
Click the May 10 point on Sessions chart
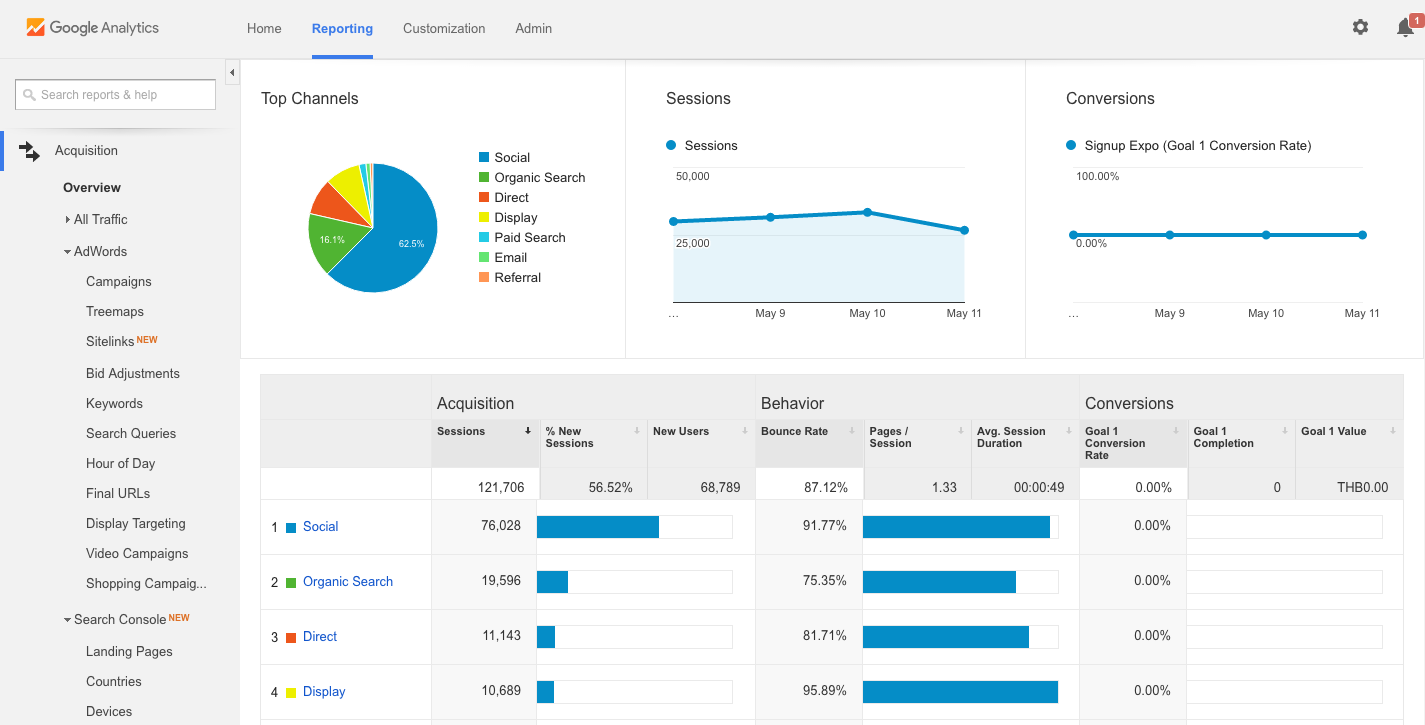coord(867,212)
